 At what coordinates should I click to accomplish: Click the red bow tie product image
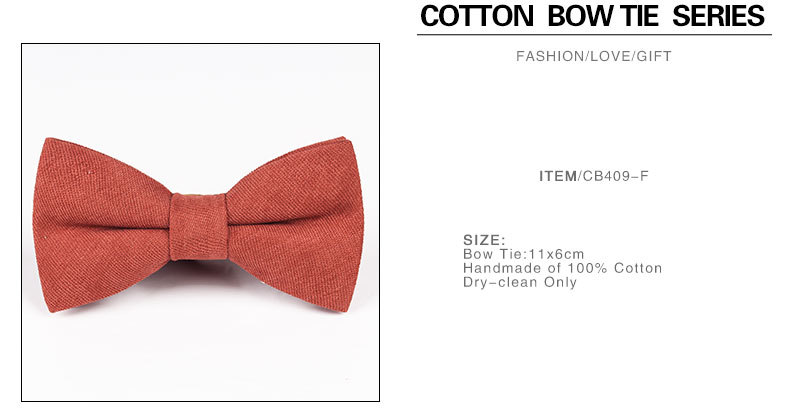click(x=200, y=222)
